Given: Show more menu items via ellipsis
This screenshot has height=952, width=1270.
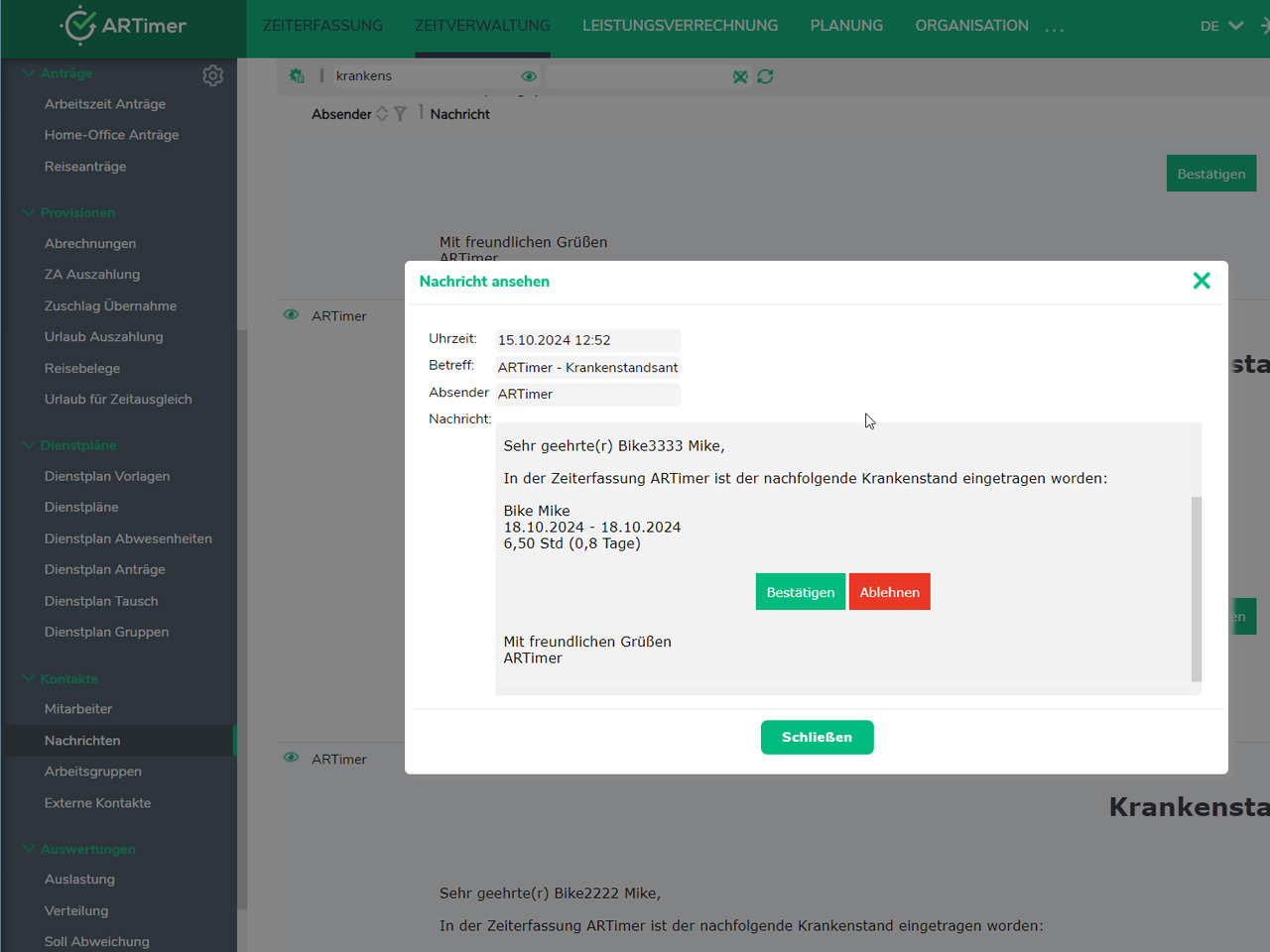Looking at the screenshot, I should 1055,28.
